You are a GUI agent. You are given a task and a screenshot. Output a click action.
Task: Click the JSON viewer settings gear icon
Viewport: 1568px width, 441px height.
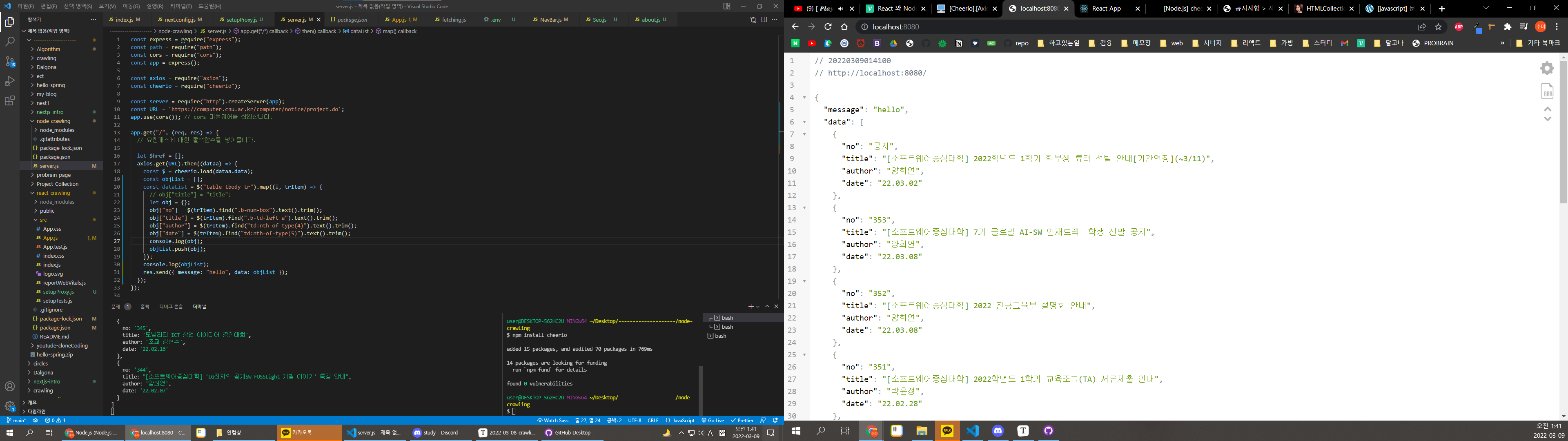[1547, 68]
